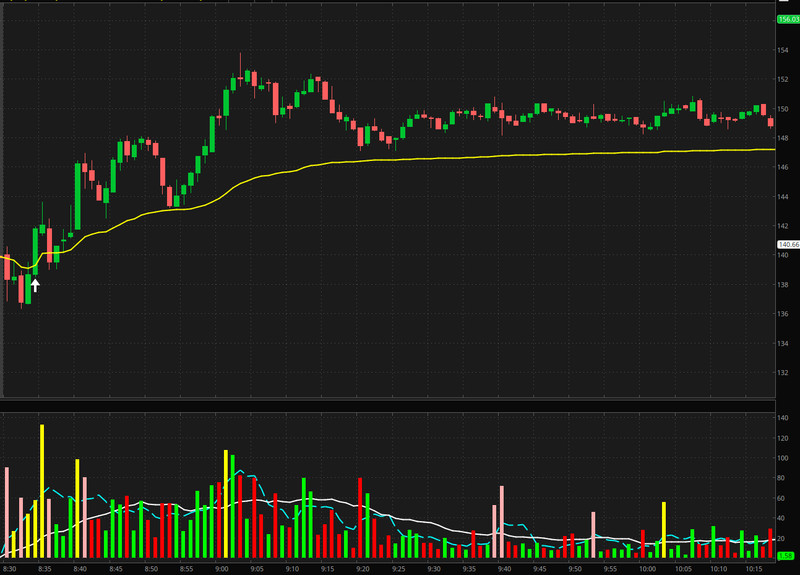Viewport: 800px width, 575px height.
Task: Click the 9:10 time axis label
Action: click(x=292, y=569)
